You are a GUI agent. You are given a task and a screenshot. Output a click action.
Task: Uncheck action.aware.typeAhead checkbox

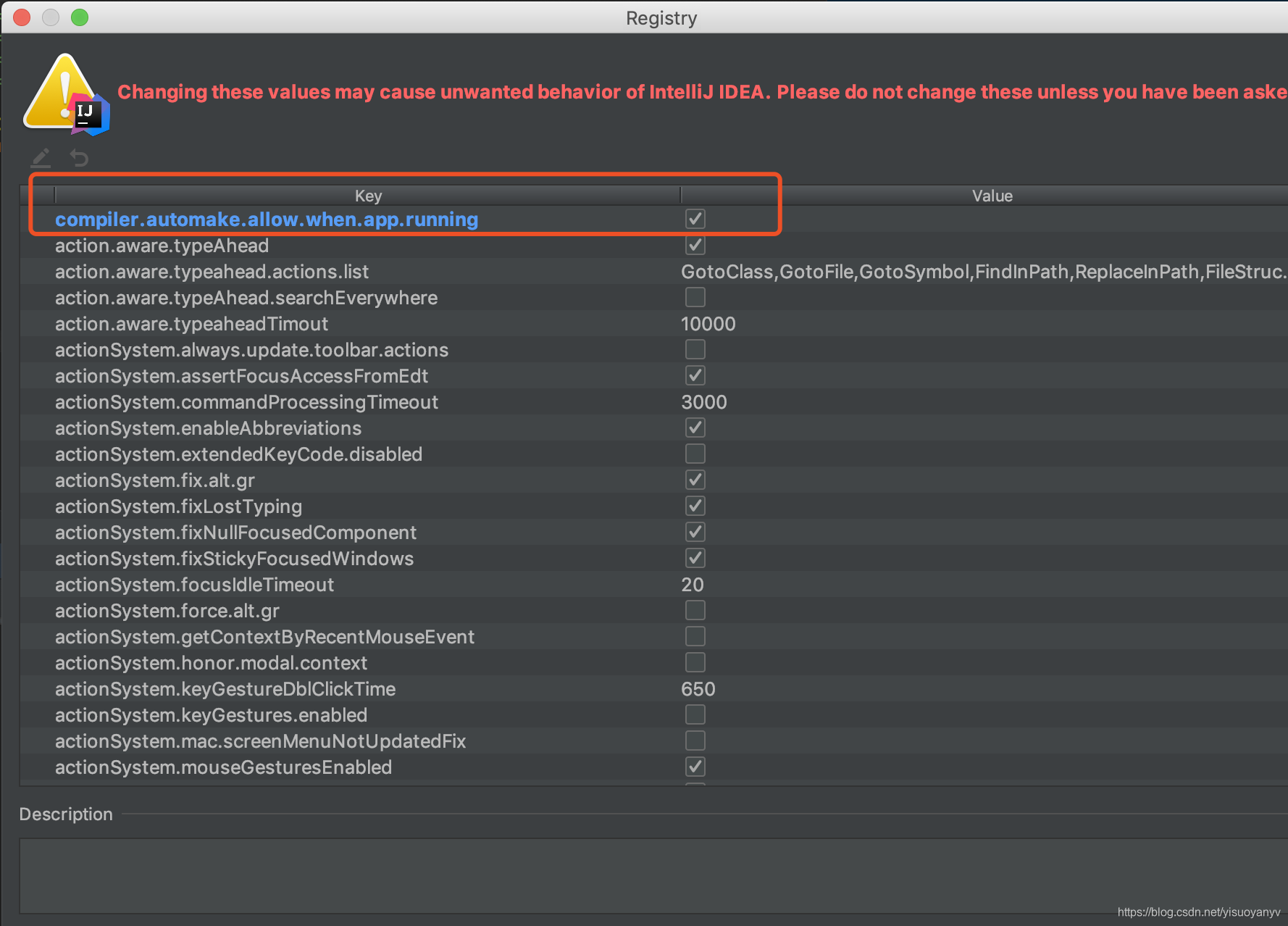[x=695, y=245]
